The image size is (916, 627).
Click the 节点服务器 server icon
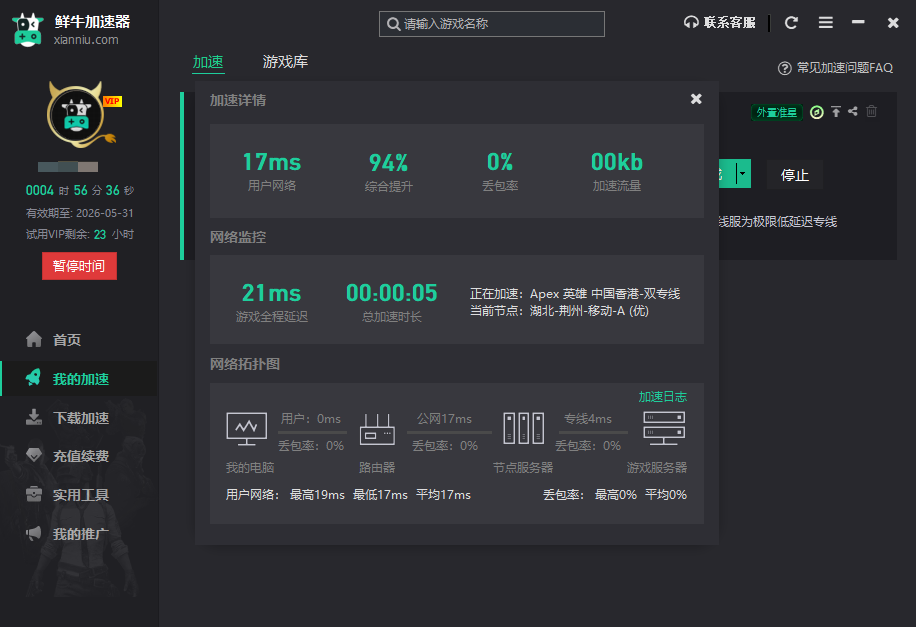pyautogui.click(x=523, y=428)
